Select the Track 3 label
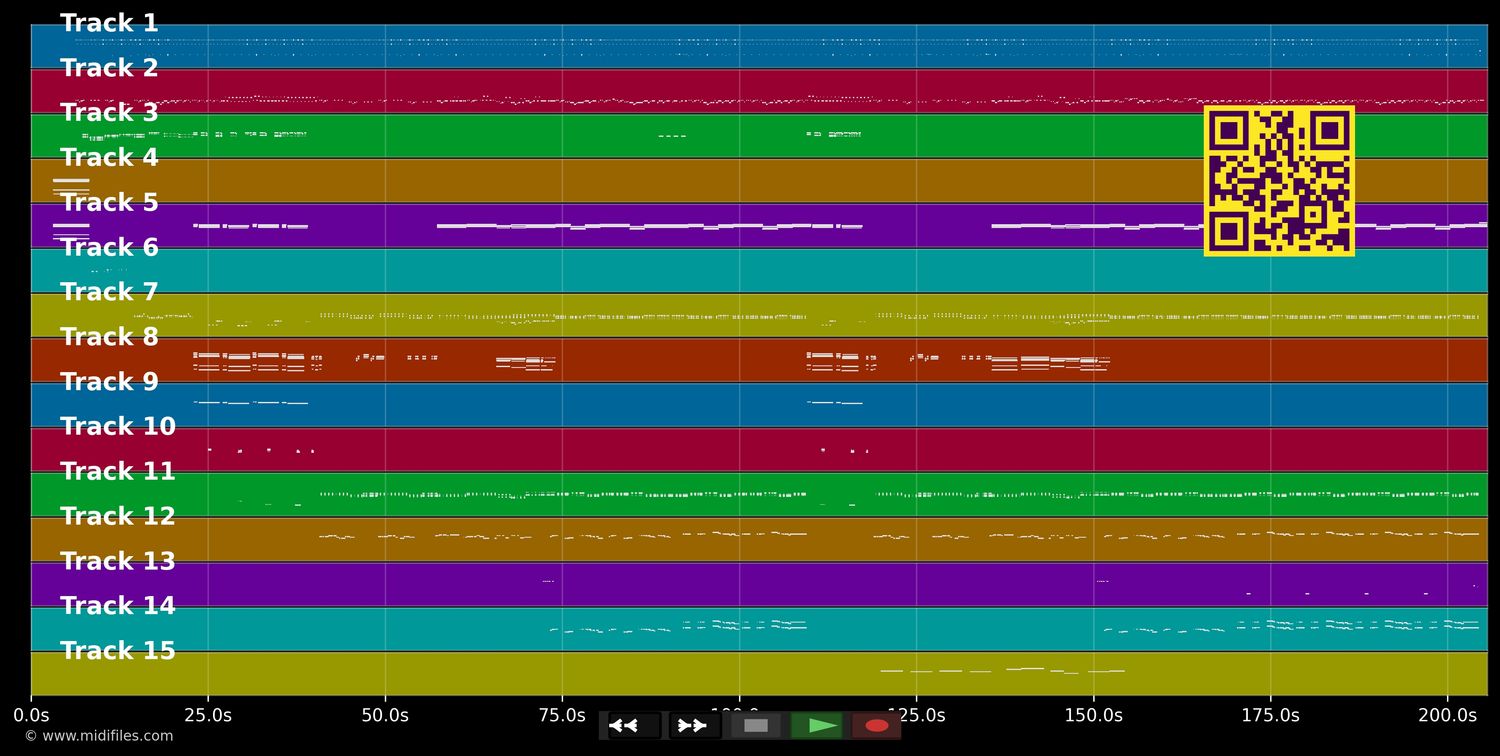The width and height of the screenshot is (1500, 756). point(109,113)
